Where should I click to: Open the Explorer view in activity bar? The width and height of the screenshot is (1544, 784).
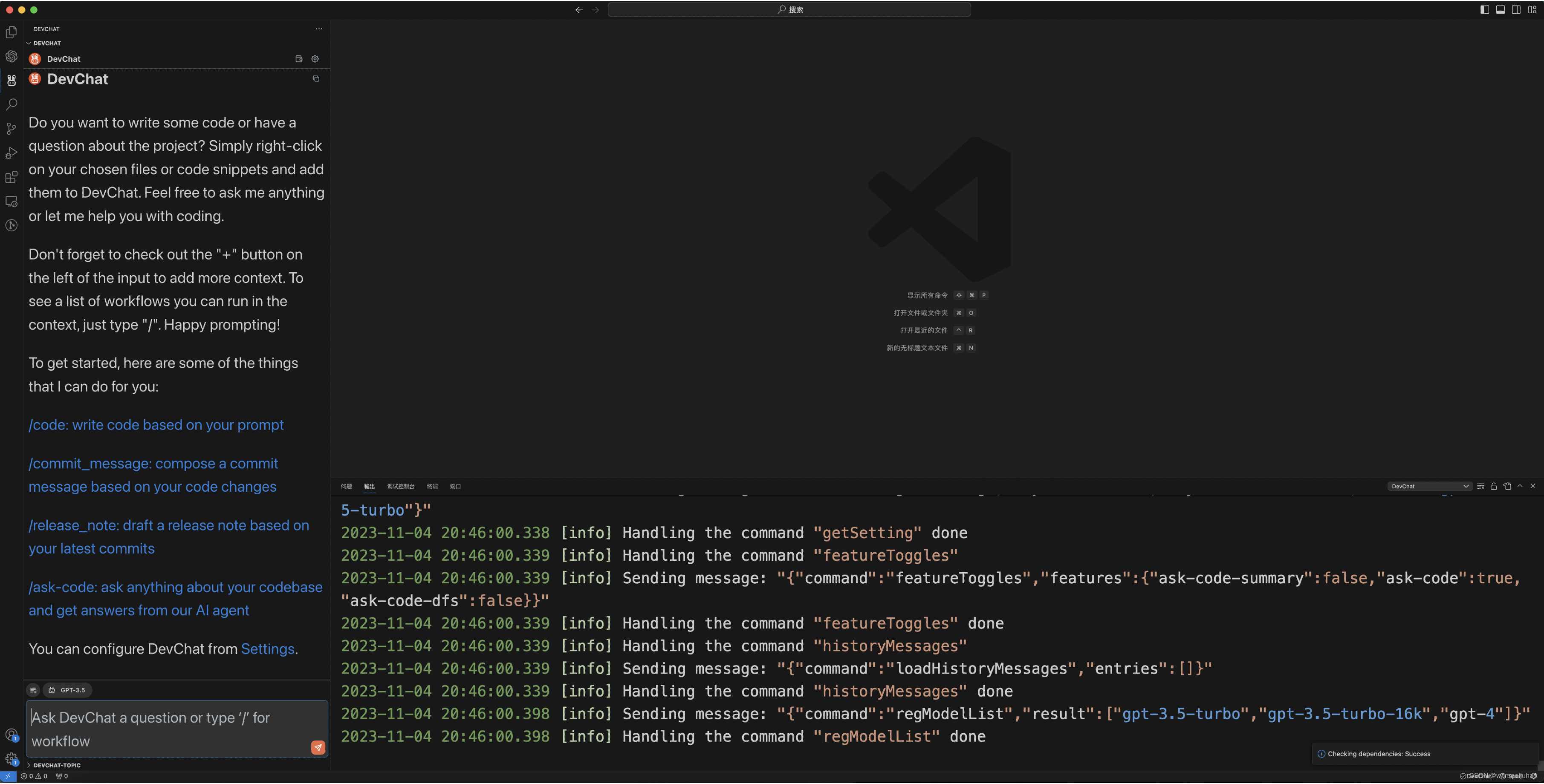point(12,32)
